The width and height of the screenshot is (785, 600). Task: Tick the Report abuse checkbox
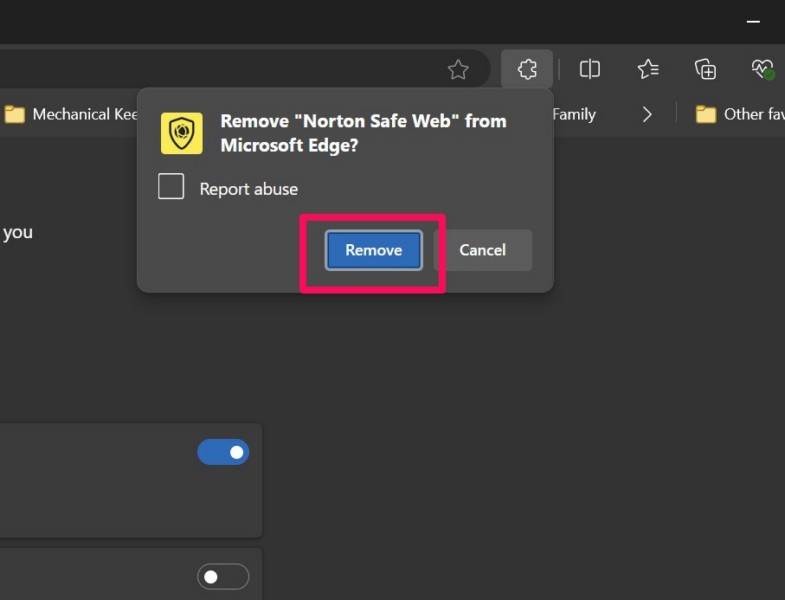click(171, 187)
